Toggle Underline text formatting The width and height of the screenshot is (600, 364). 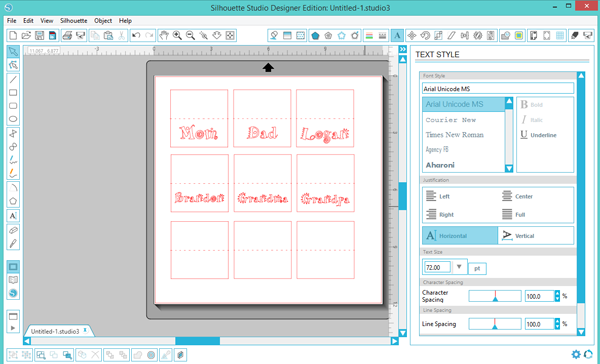538,135
